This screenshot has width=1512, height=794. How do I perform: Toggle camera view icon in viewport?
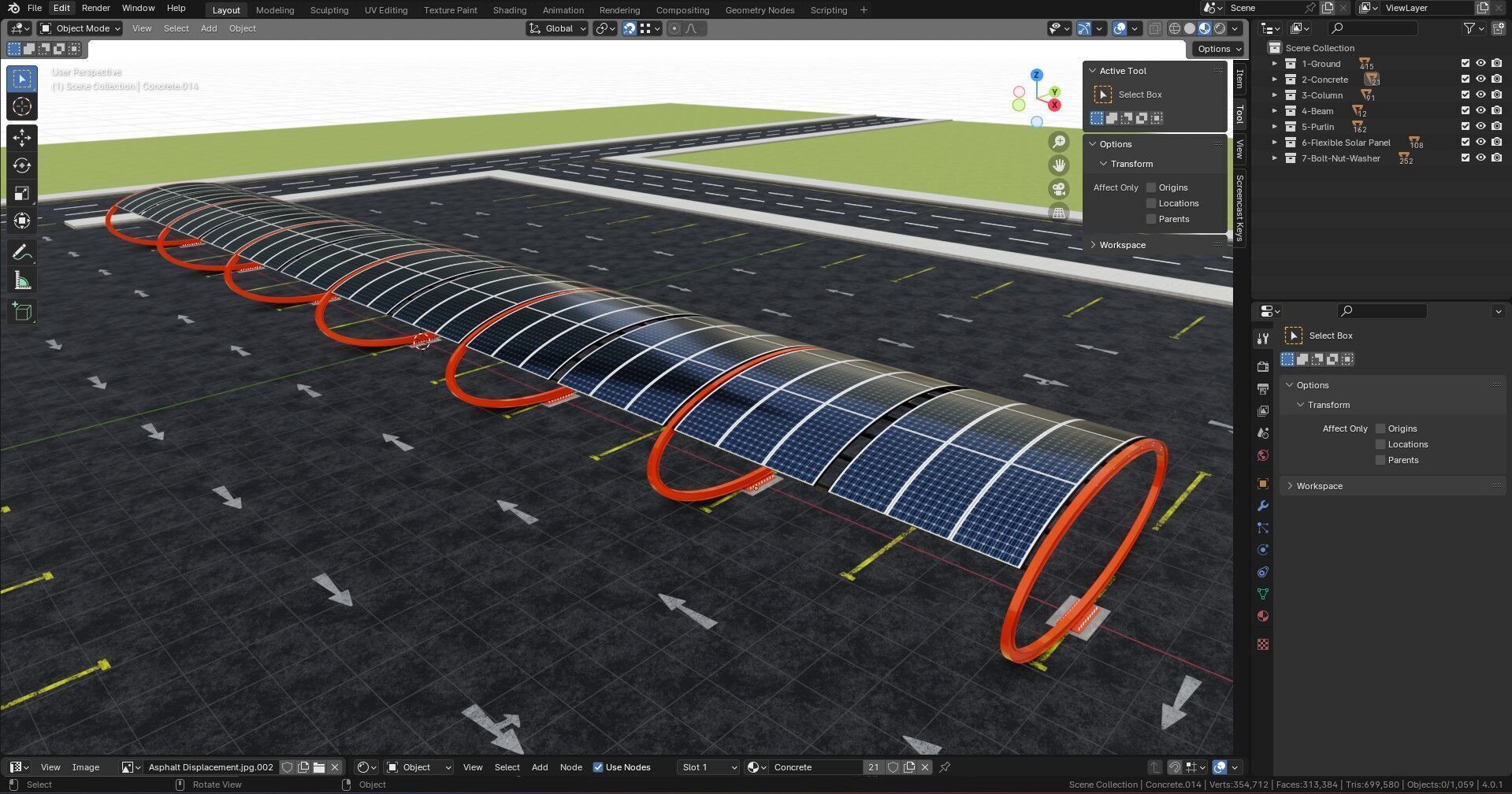1059,189
